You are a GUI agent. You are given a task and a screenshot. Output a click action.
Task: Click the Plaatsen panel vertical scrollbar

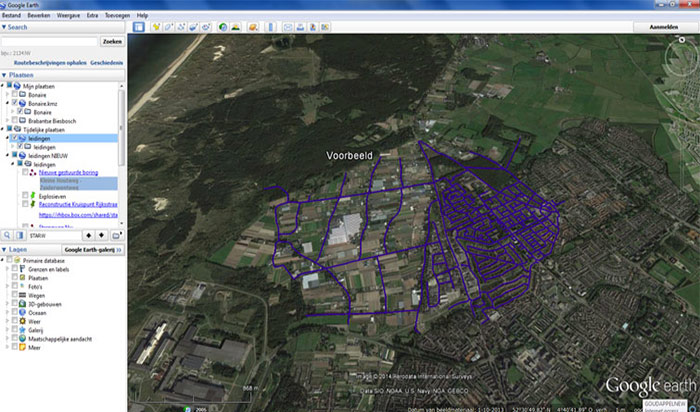(121, 127)
